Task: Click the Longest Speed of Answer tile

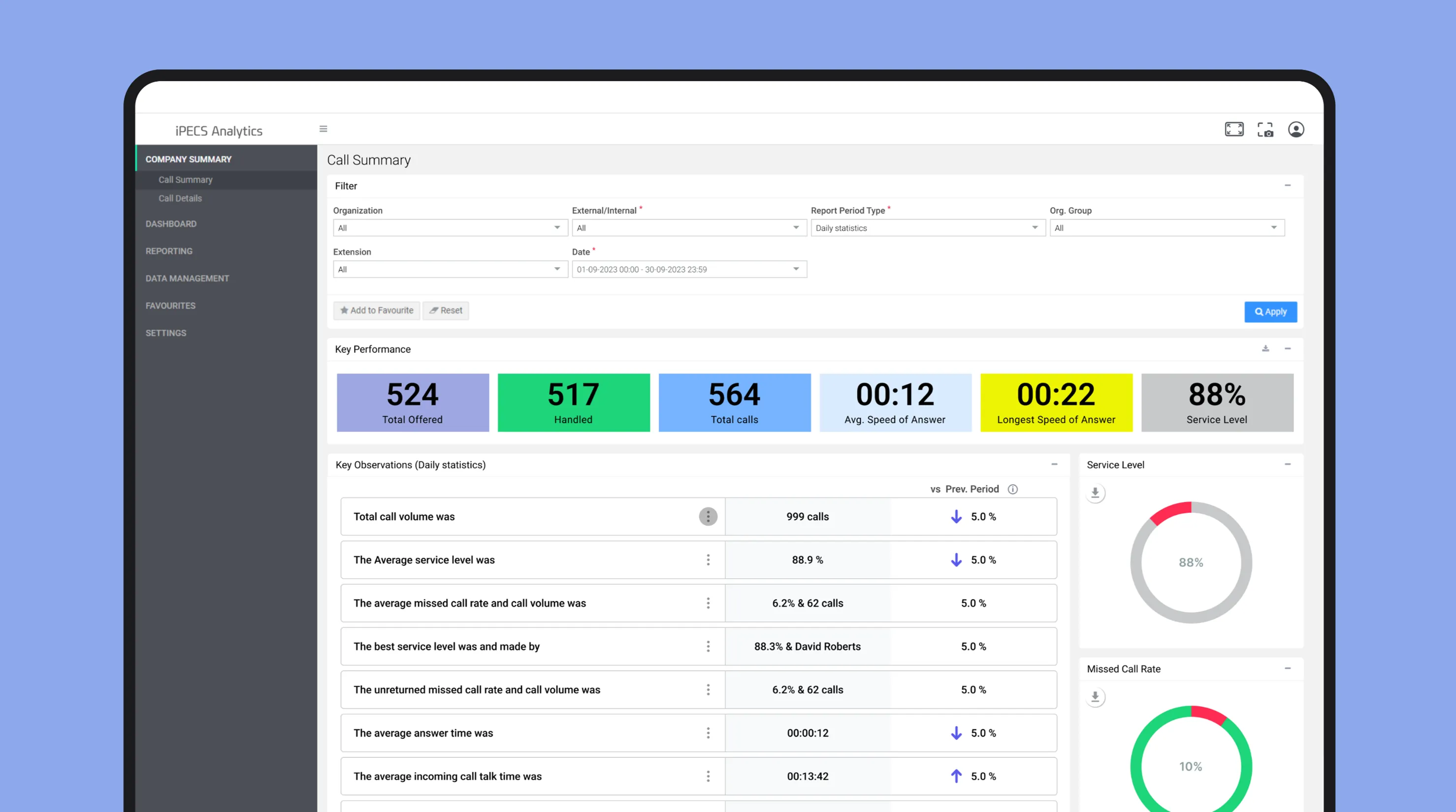Action: coord(1056,403)
